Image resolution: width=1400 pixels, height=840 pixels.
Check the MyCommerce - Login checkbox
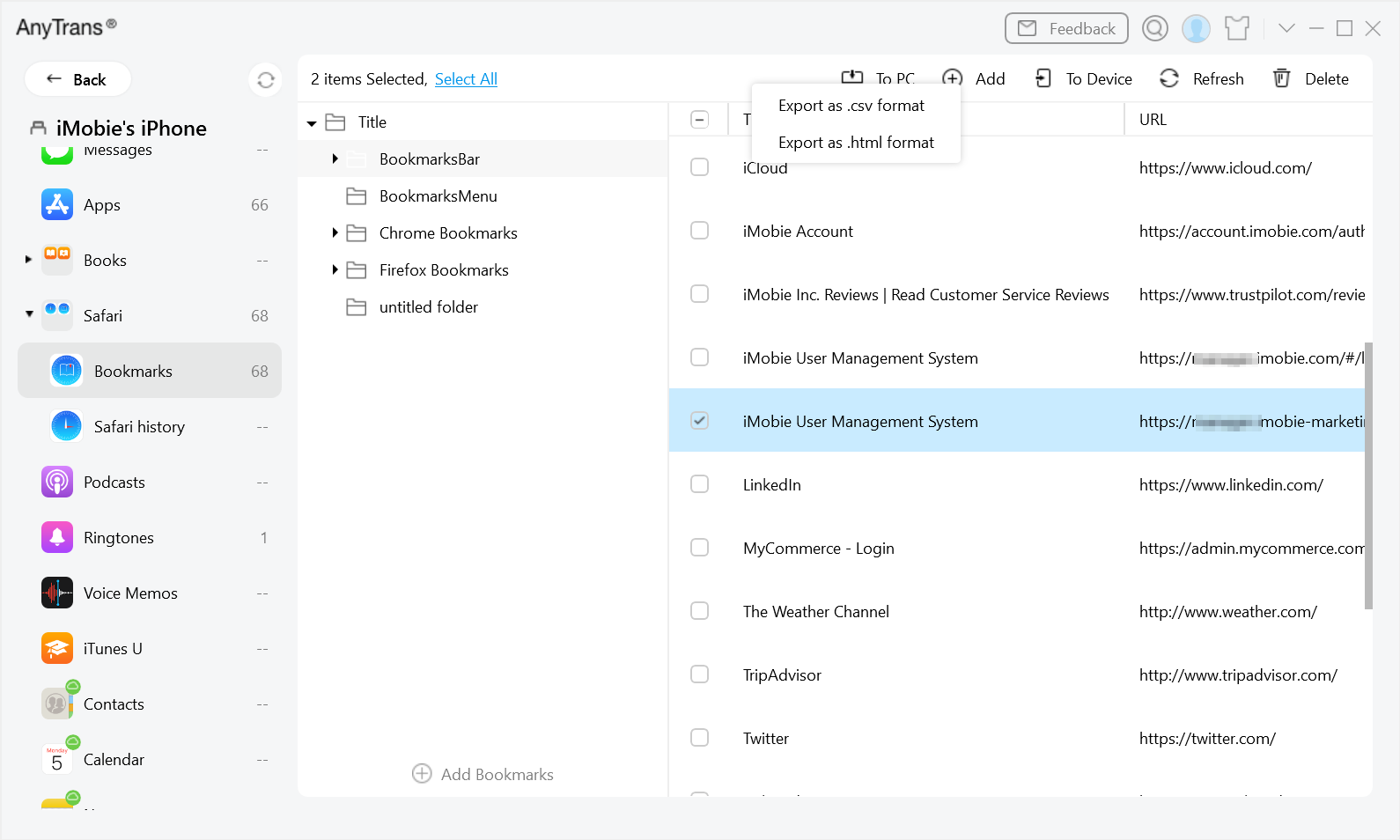click(700, 548)
